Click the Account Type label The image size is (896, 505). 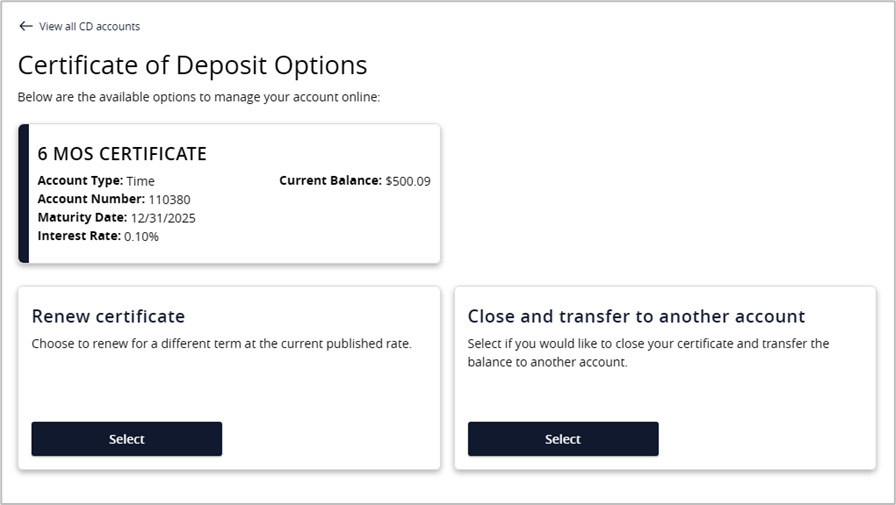80,181
